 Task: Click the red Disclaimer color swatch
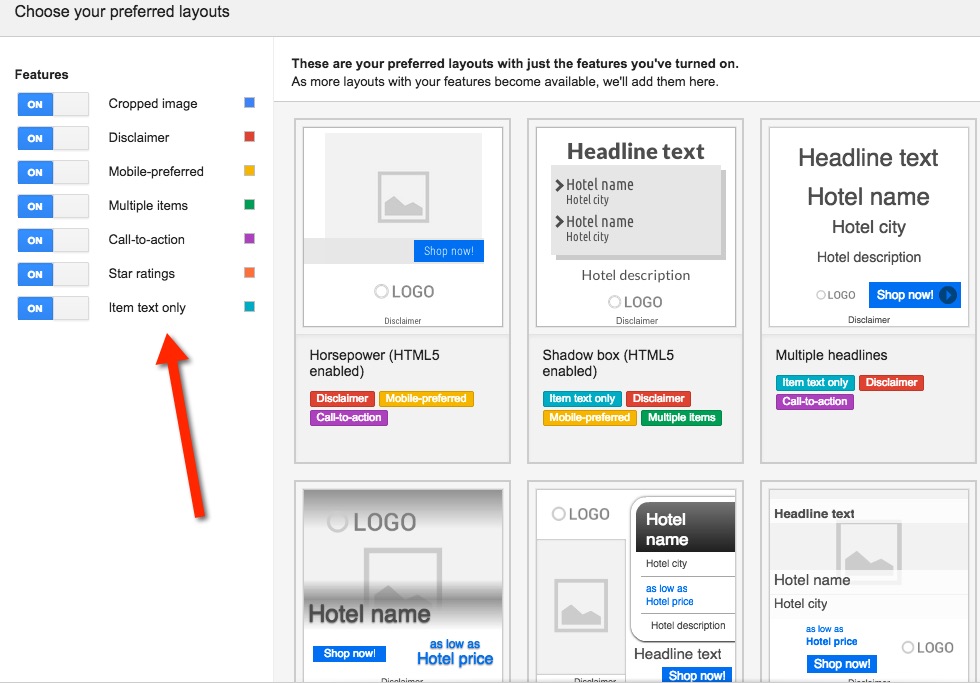[249, 137]
